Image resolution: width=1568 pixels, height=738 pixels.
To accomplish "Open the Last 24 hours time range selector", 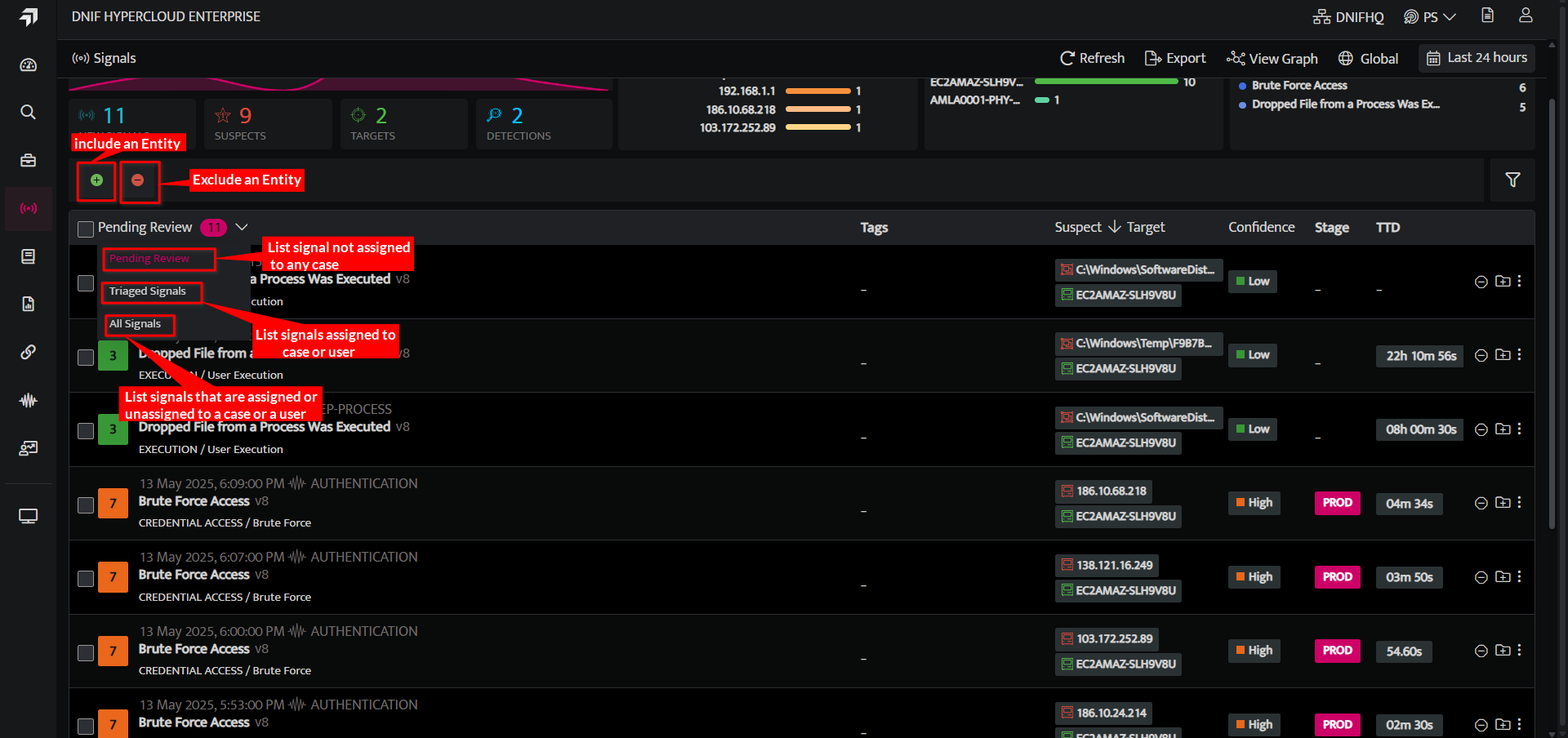I will (x=1477, y=58).
